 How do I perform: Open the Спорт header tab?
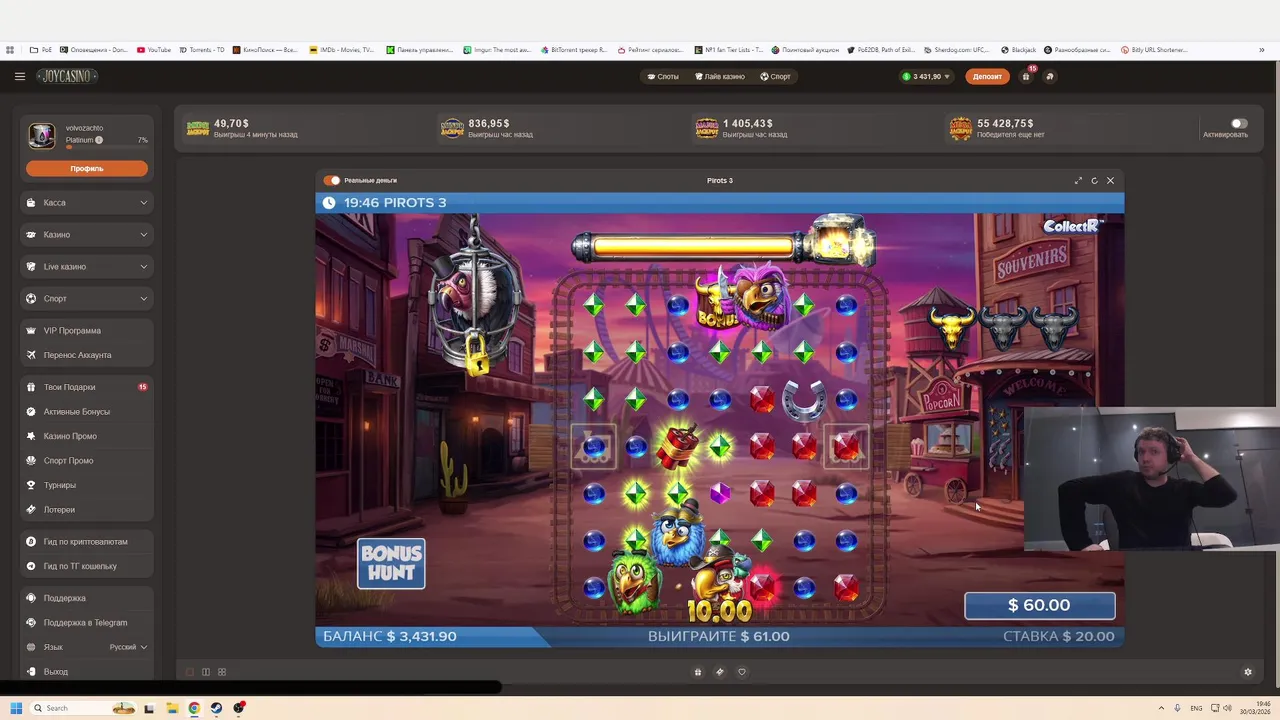(775, 76)
